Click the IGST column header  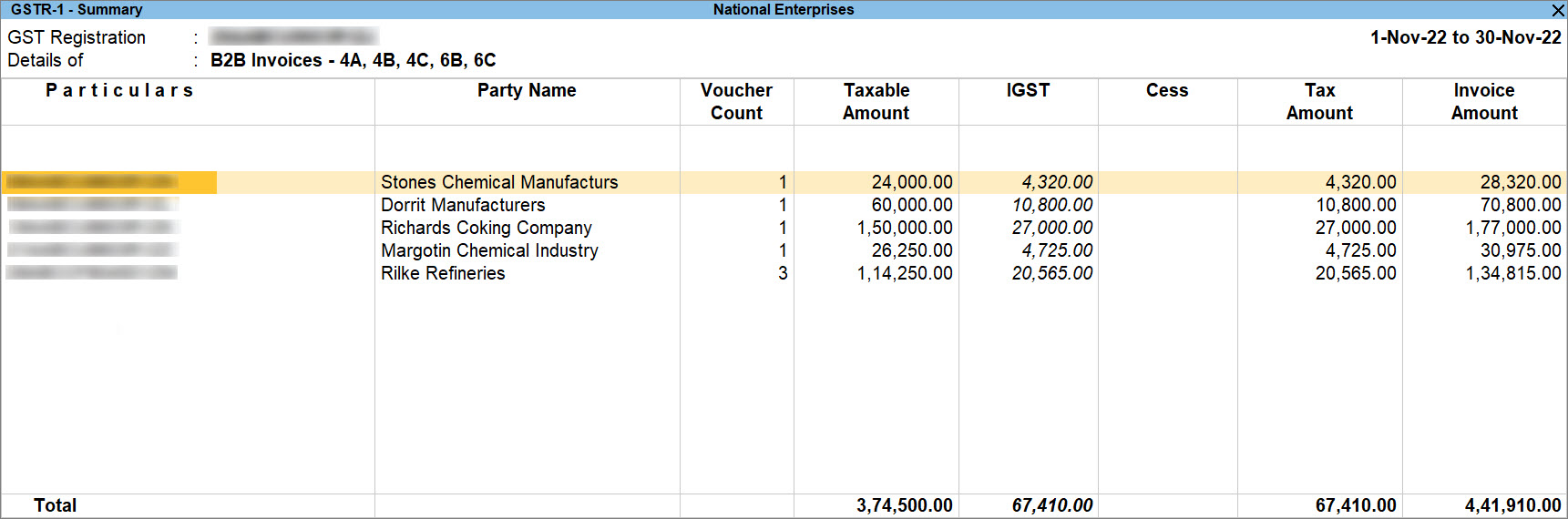pyautogui.click(x=1028, y=90)
